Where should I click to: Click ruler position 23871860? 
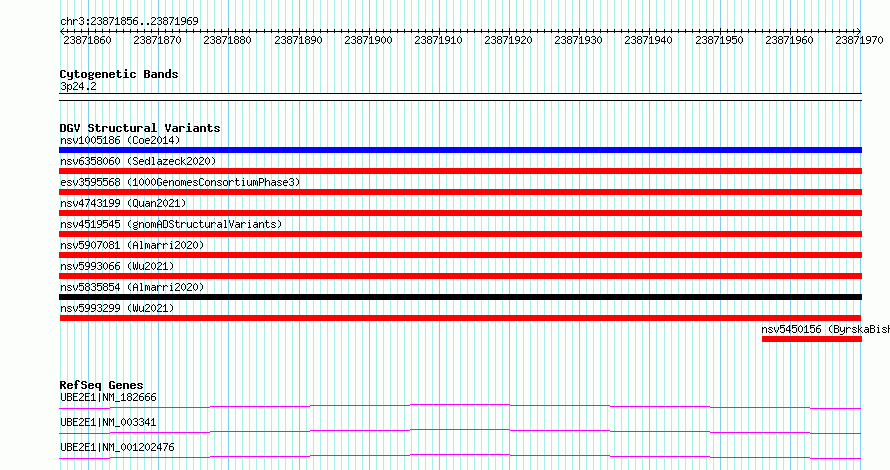87,40
